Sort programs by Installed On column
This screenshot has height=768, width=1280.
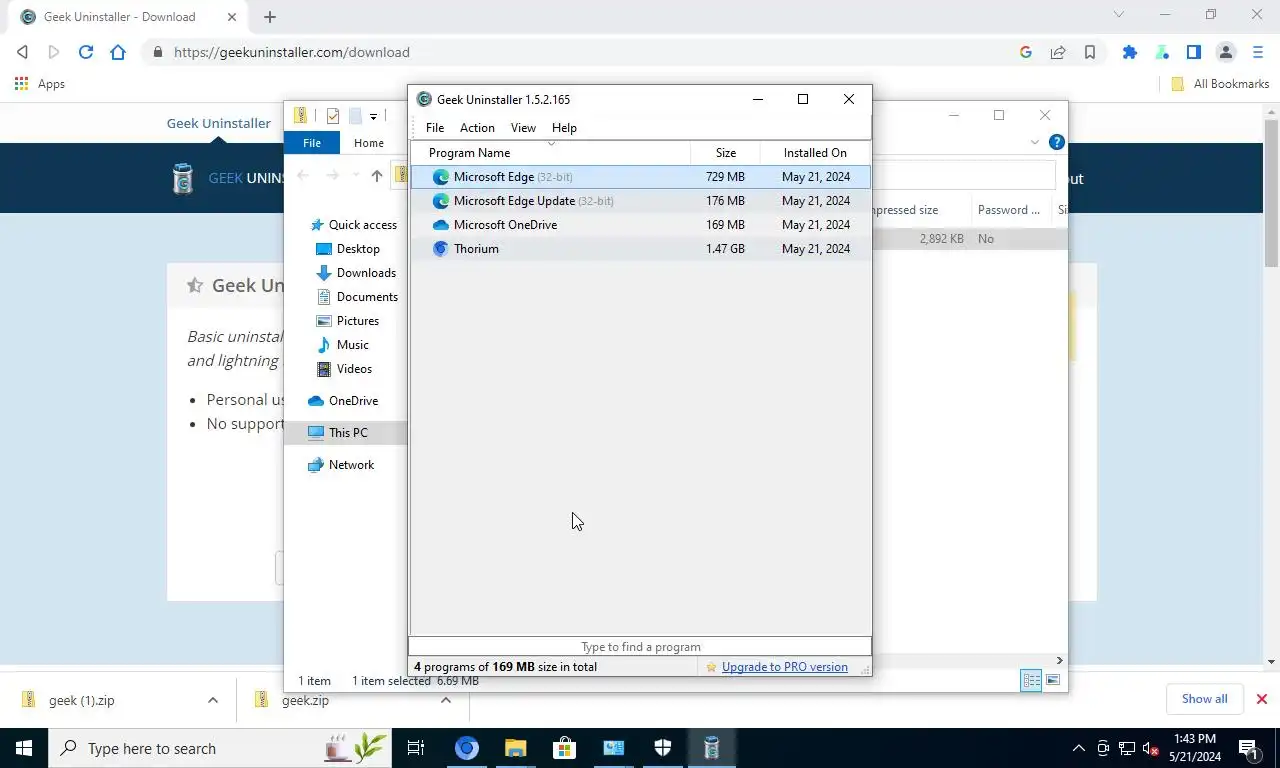pos(815,153)
